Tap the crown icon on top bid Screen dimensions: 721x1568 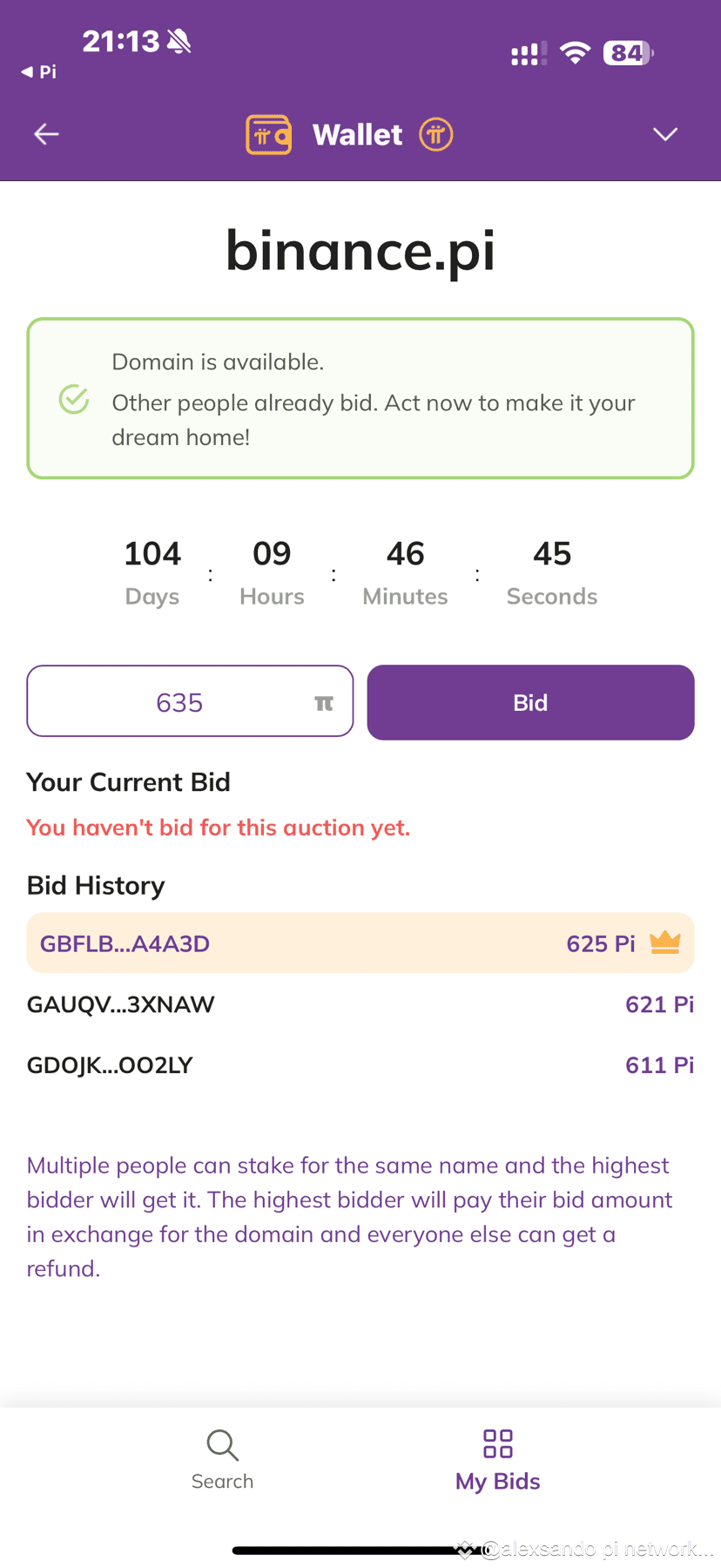tap(665, 943)
